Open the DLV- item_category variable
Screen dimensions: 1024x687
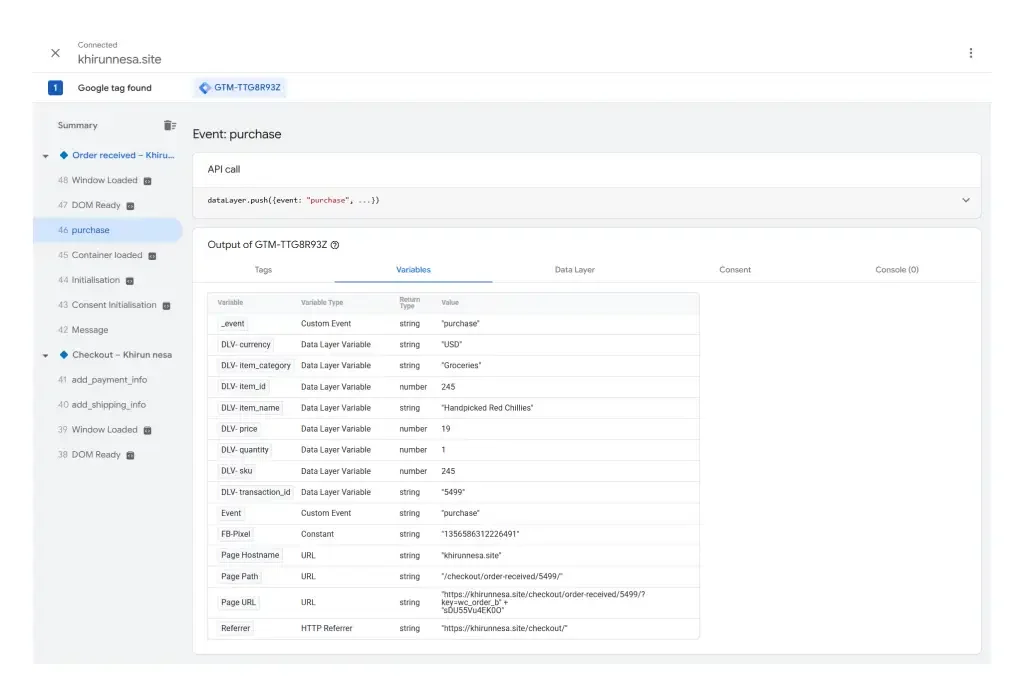255,366
